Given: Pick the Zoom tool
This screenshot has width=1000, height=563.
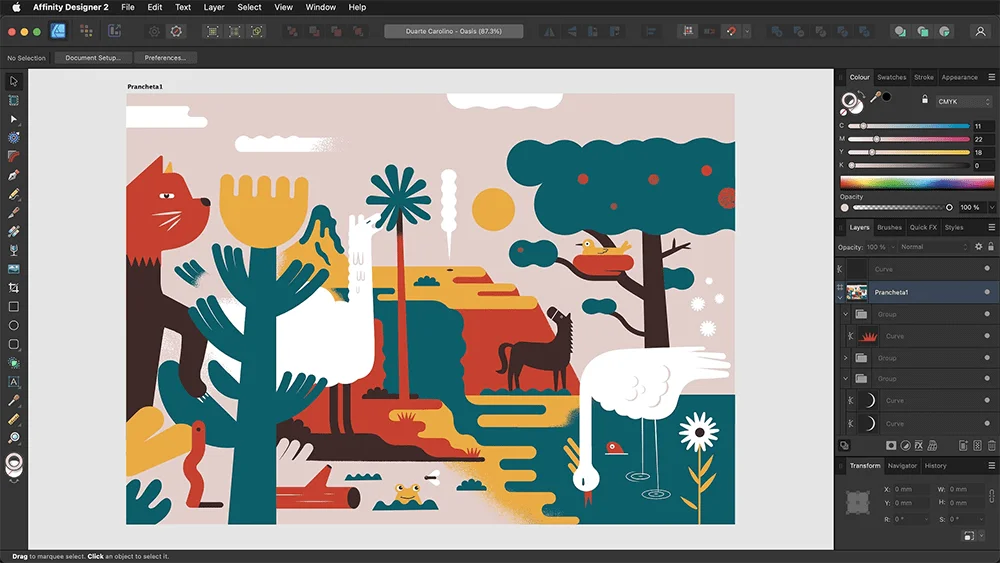Looking at the screenshot, I should (x=14, y=438).
